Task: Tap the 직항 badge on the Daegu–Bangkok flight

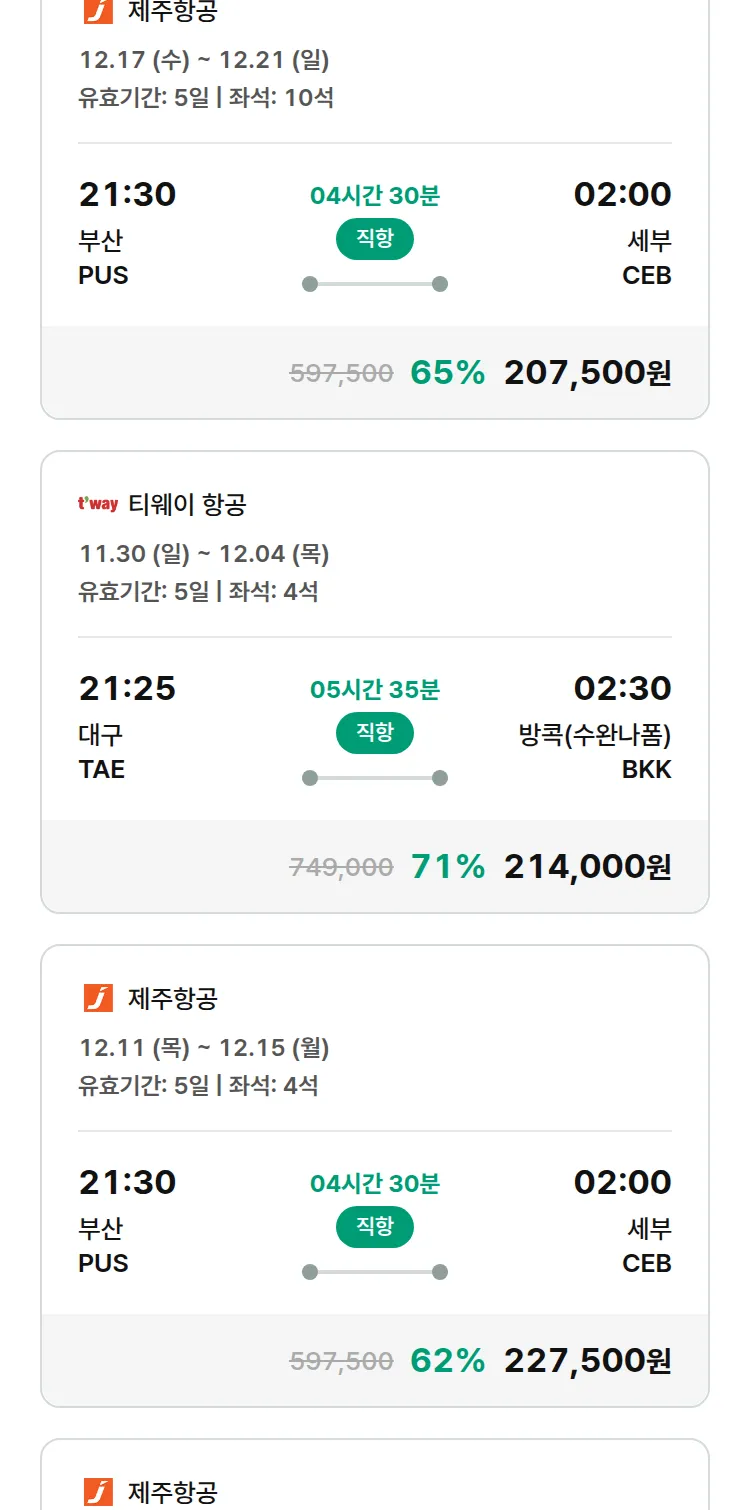Action: click(374, 733)
